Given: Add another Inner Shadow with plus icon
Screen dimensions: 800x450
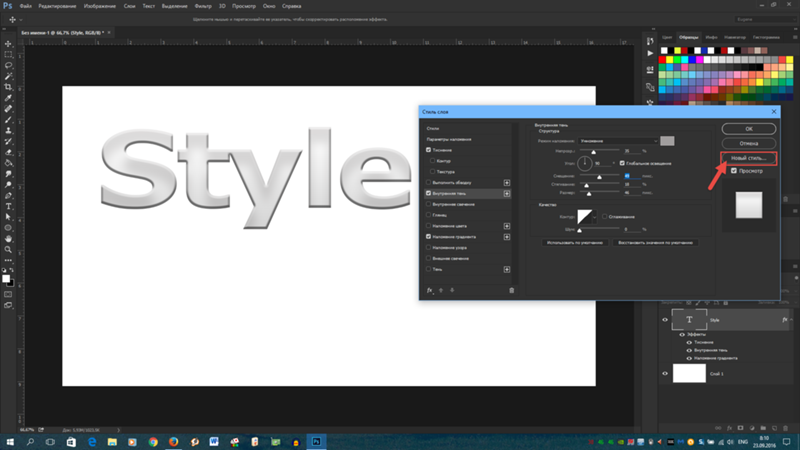Looking at the screenshot, I should [x=507, y=193].
